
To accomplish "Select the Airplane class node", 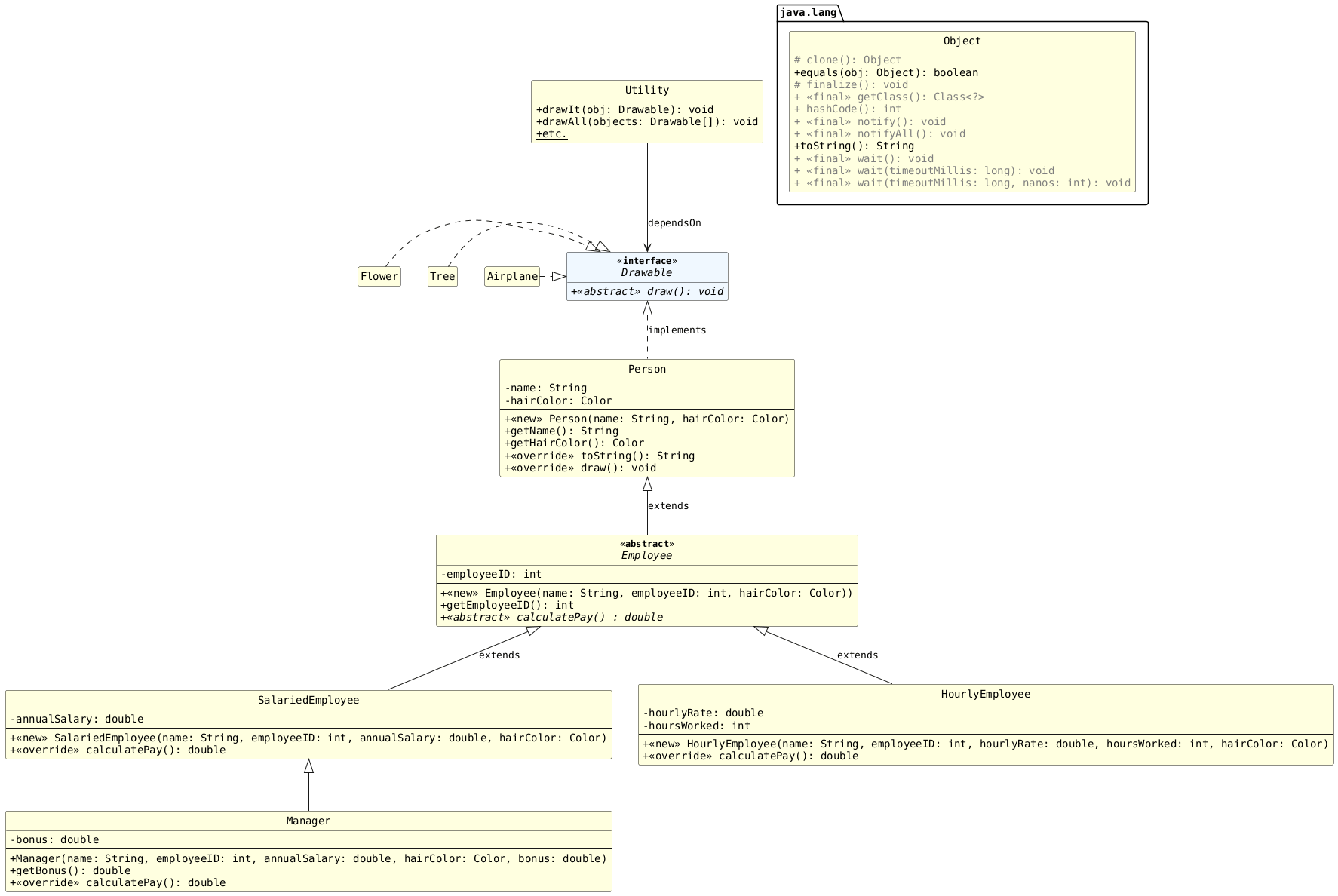I will pyautogui.click(x=512, y=276).
